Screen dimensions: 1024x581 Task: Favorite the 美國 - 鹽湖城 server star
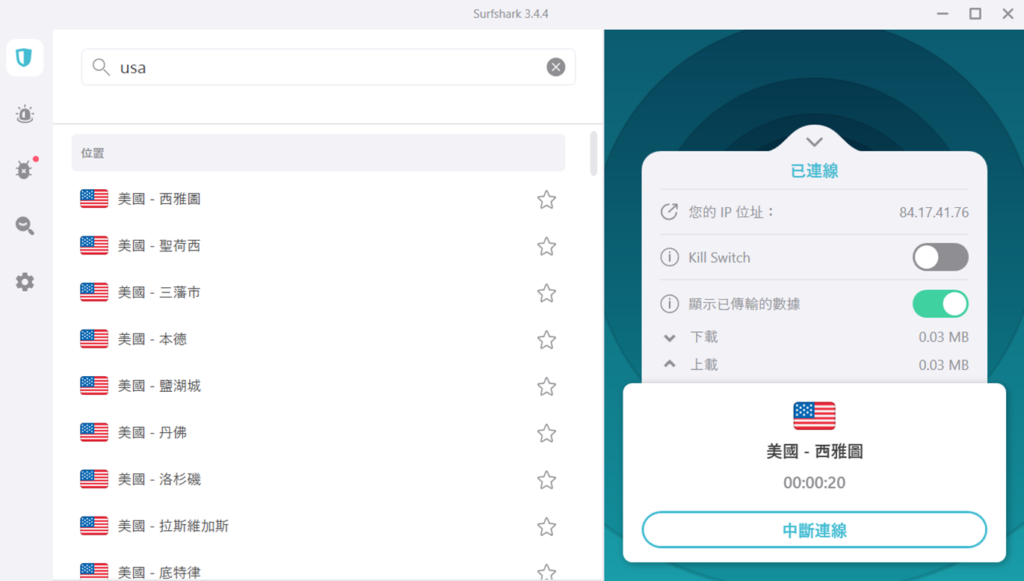click(x=547, y=386)
